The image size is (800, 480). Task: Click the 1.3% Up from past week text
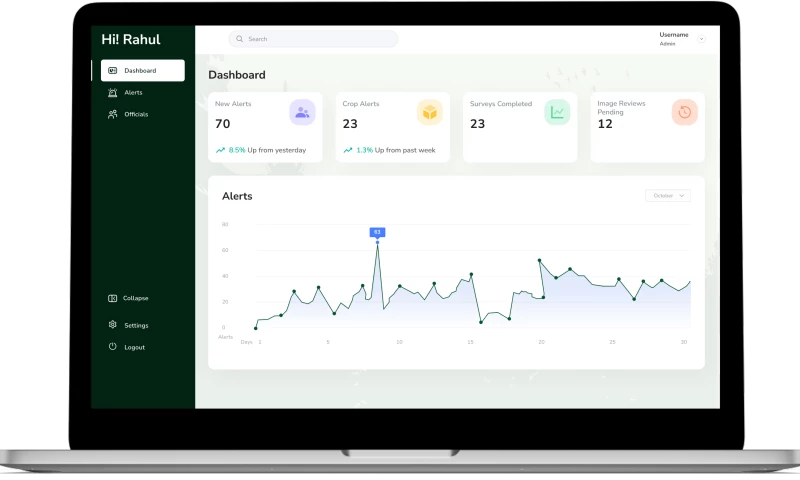pos(396,150)
